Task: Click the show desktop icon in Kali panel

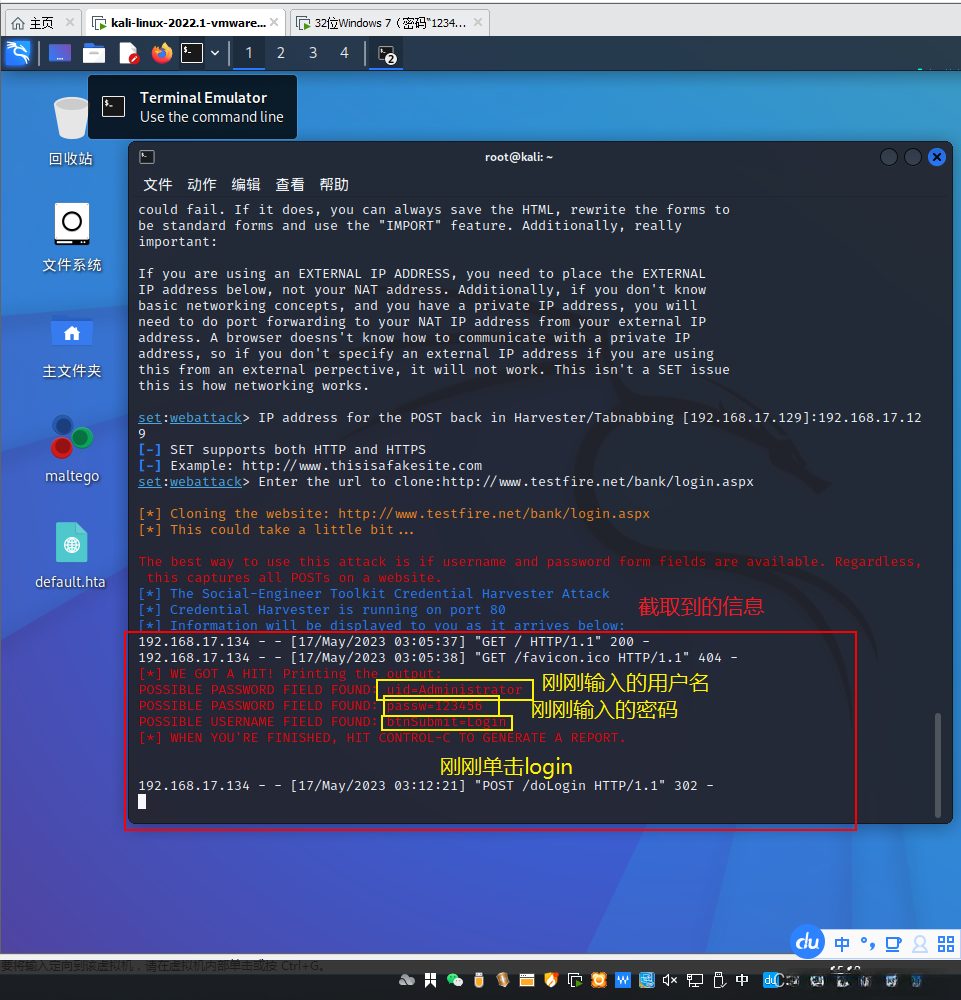Action: point(60,53)
